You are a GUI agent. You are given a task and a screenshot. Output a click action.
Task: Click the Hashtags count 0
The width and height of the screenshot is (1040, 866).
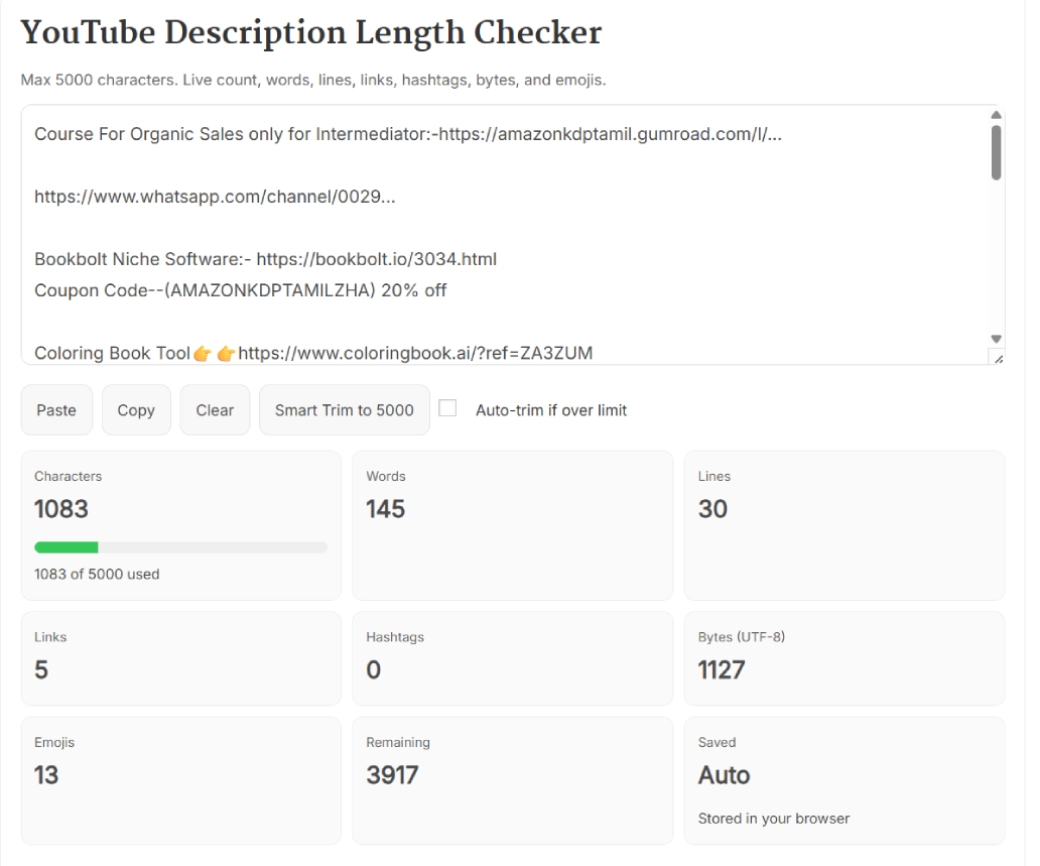pyautogui.click(x=373, y=670)
